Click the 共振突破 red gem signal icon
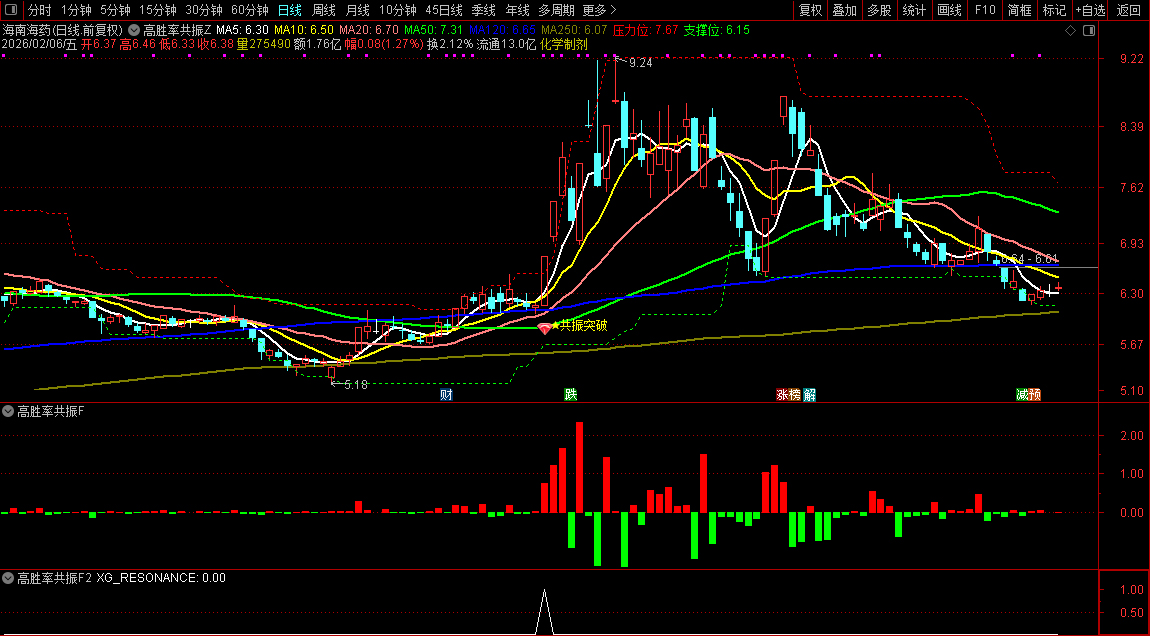The width and height of the screenshot is (1150, 636). point(544,329)
